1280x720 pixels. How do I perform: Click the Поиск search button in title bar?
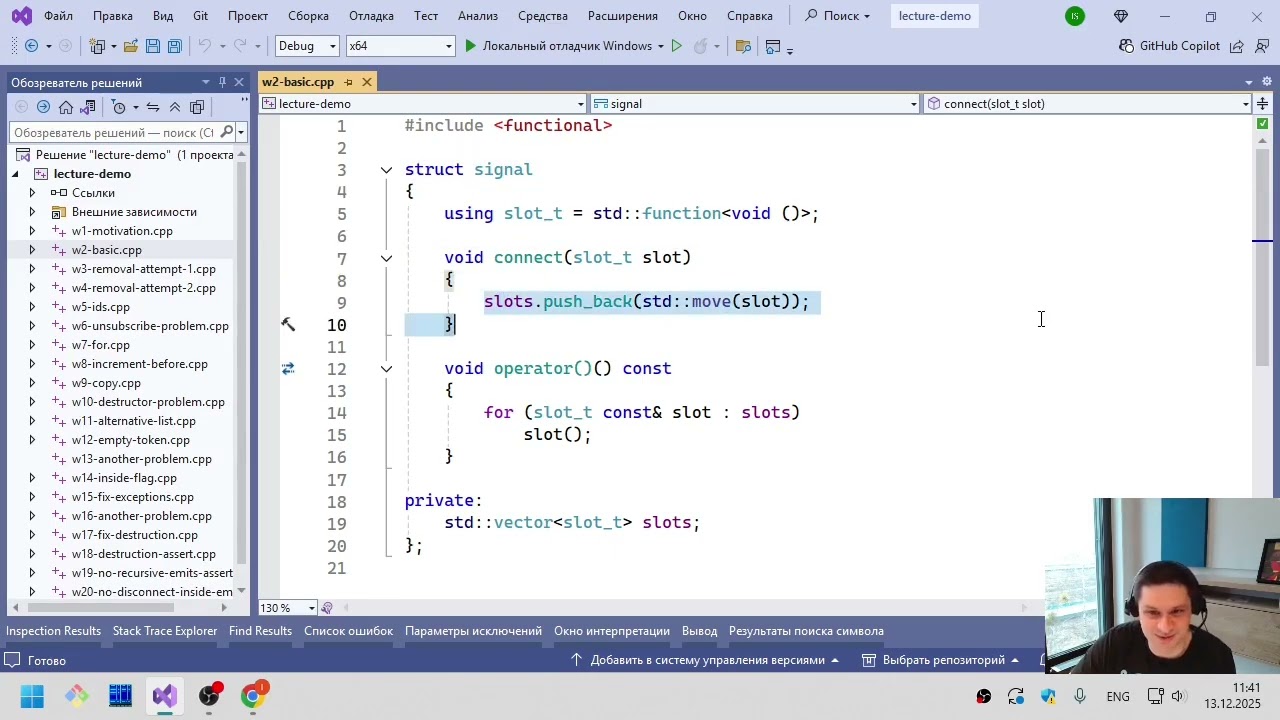pos(838,16)
